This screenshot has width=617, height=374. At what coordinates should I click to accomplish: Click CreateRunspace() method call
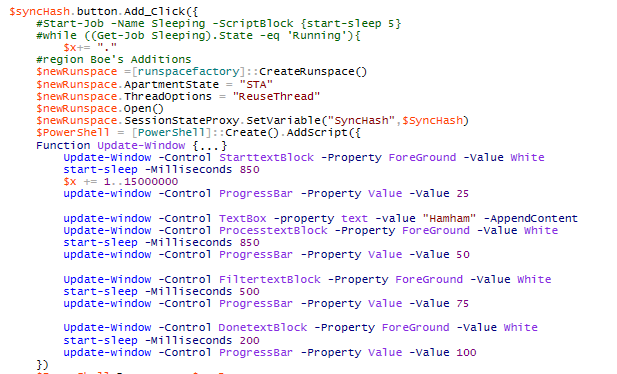(x=313, y=72)
